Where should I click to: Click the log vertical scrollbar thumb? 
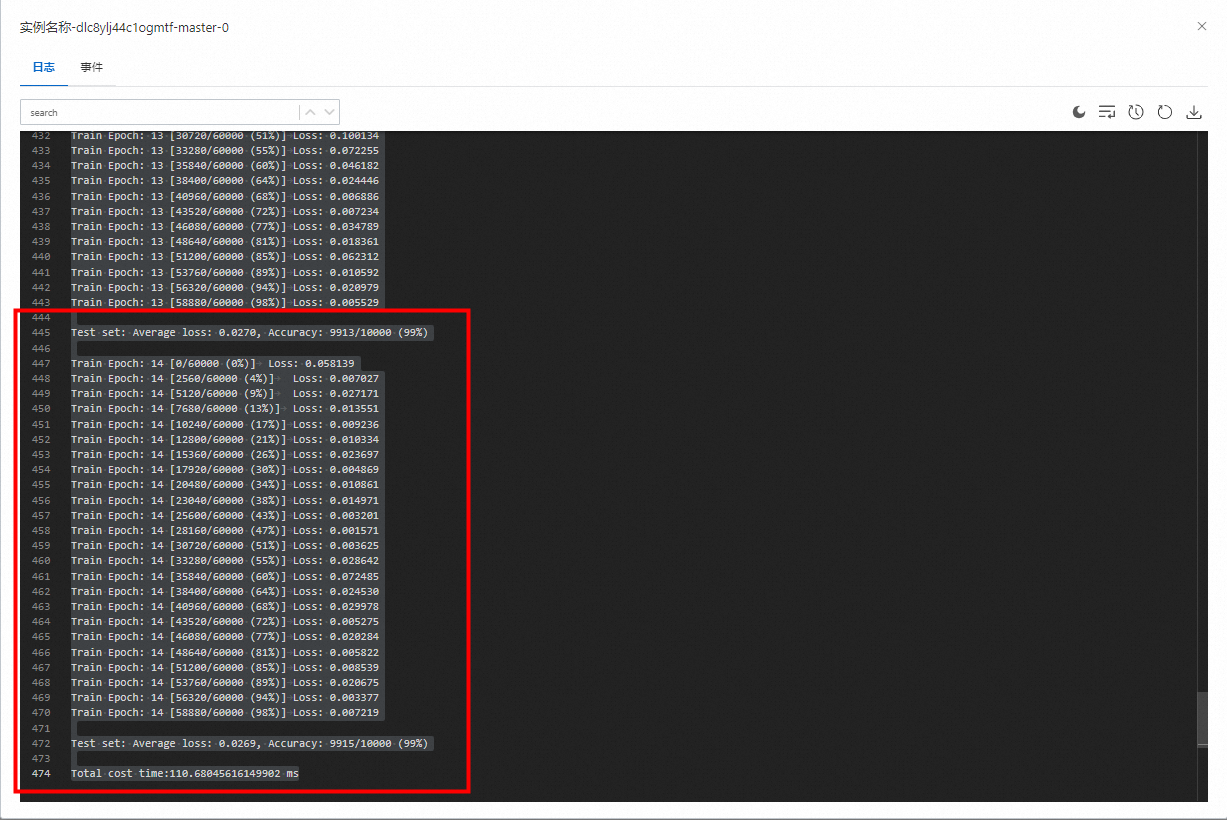point(1203,719)
